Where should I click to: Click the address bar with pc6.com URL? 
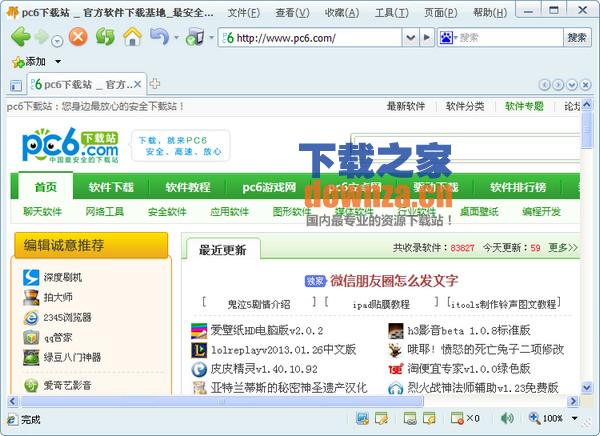coord(310,38)
